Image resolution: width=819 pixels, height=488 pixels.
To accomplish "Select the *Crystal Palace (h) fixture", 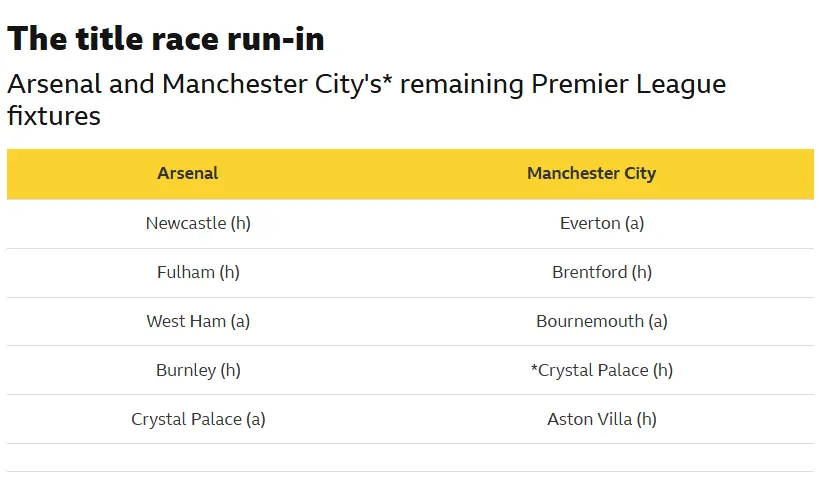I will 602,370.
